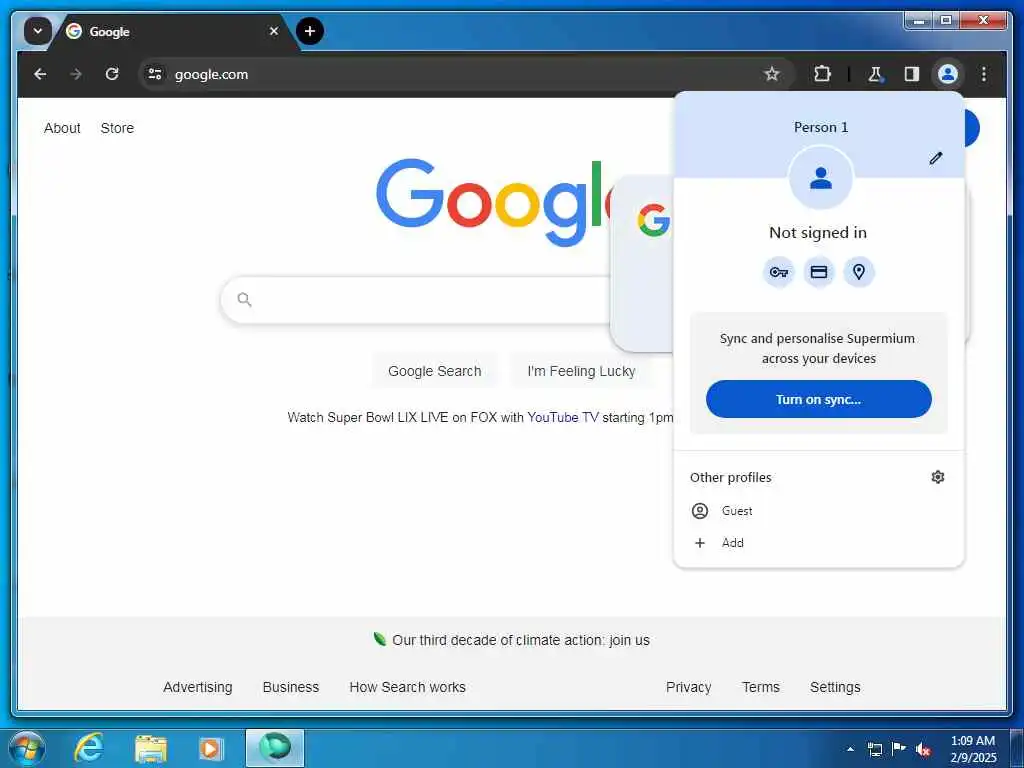Show hidden tray icons arrow
This screenshot has width=1024, height=768.
[850, 749]
